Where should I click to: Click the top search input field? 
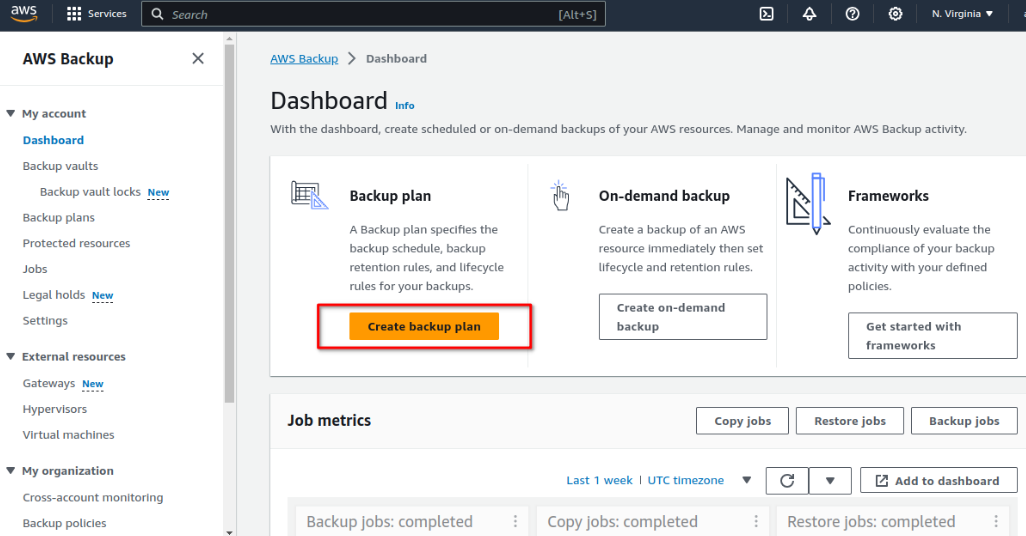(374, 14)
